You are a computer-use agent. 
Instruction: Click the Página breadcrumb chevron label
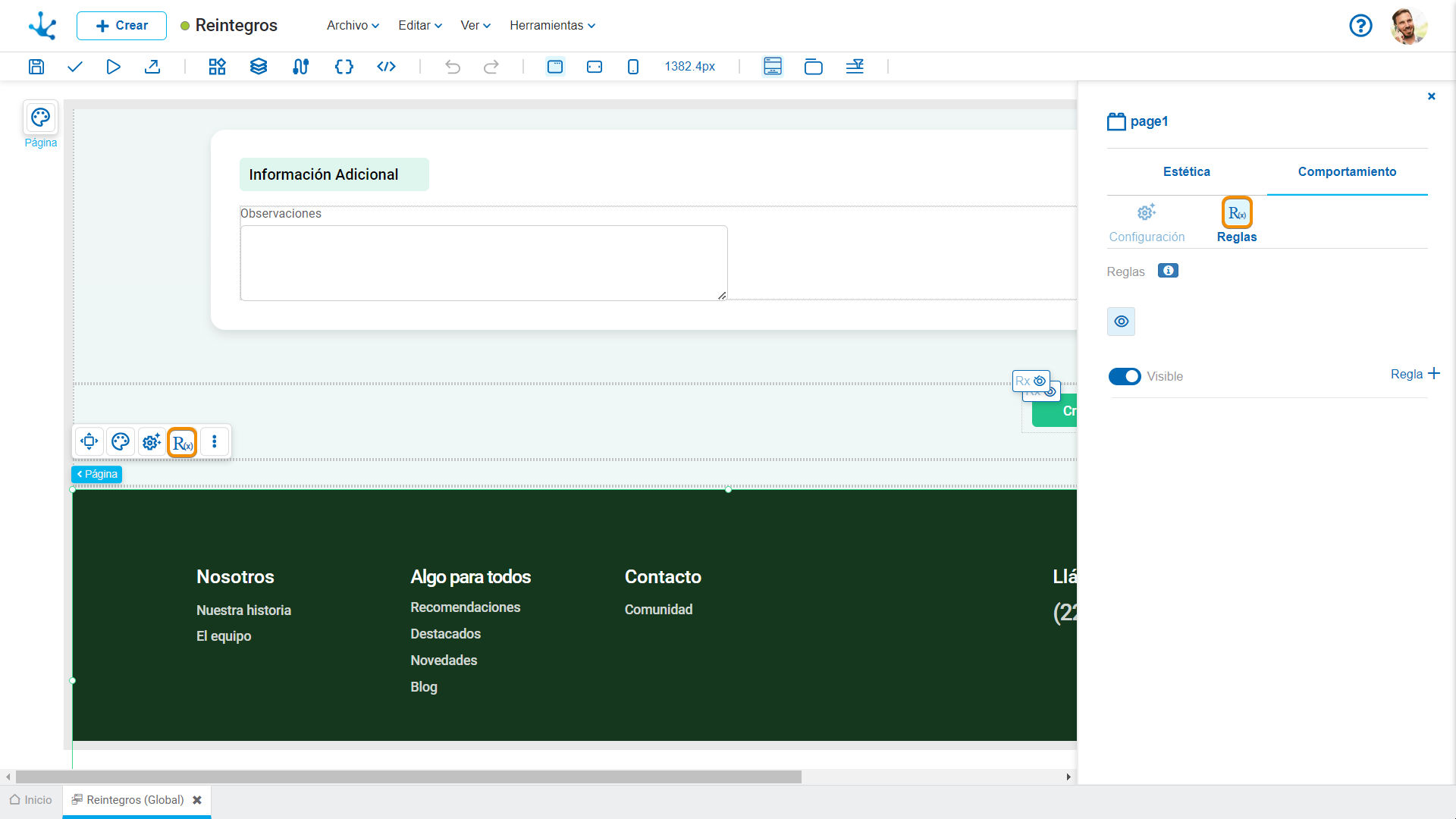[97, 474]
